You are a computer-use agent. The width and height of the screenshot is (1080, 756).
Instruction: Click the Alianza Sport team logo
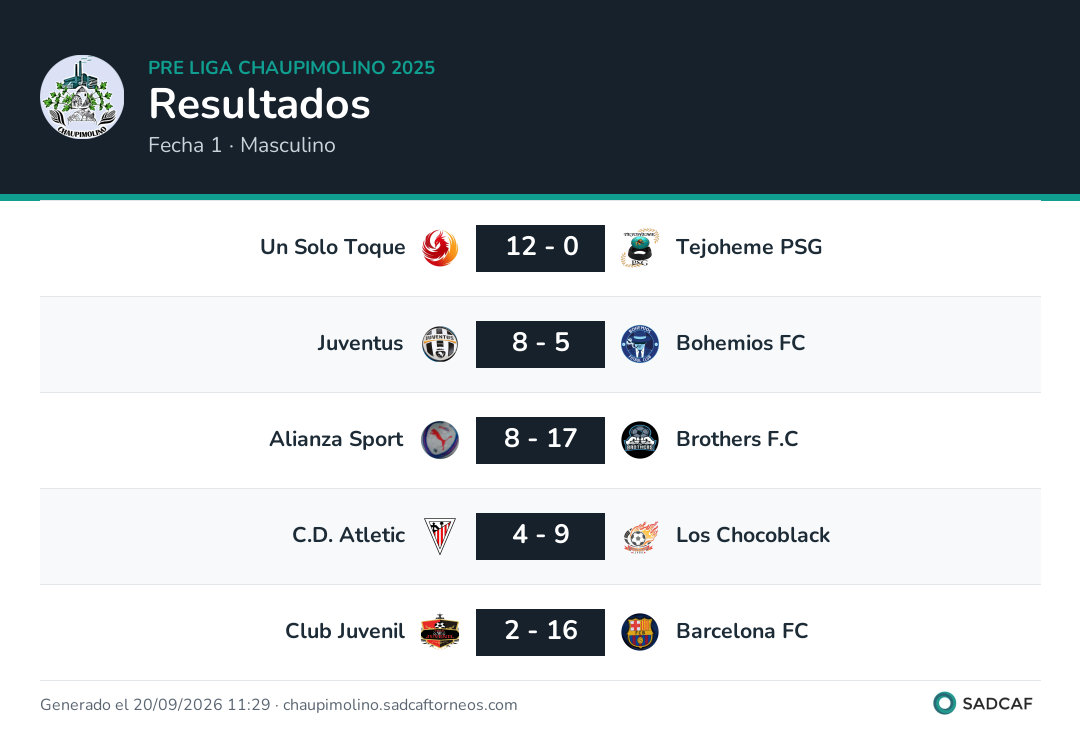(440, 440)
